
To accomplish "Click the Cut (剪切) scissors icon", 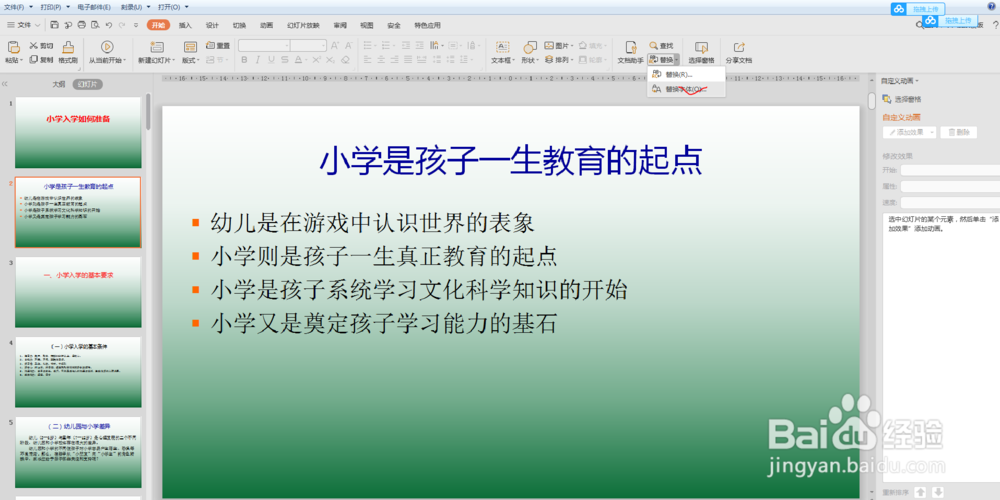I will coord(34,46).
